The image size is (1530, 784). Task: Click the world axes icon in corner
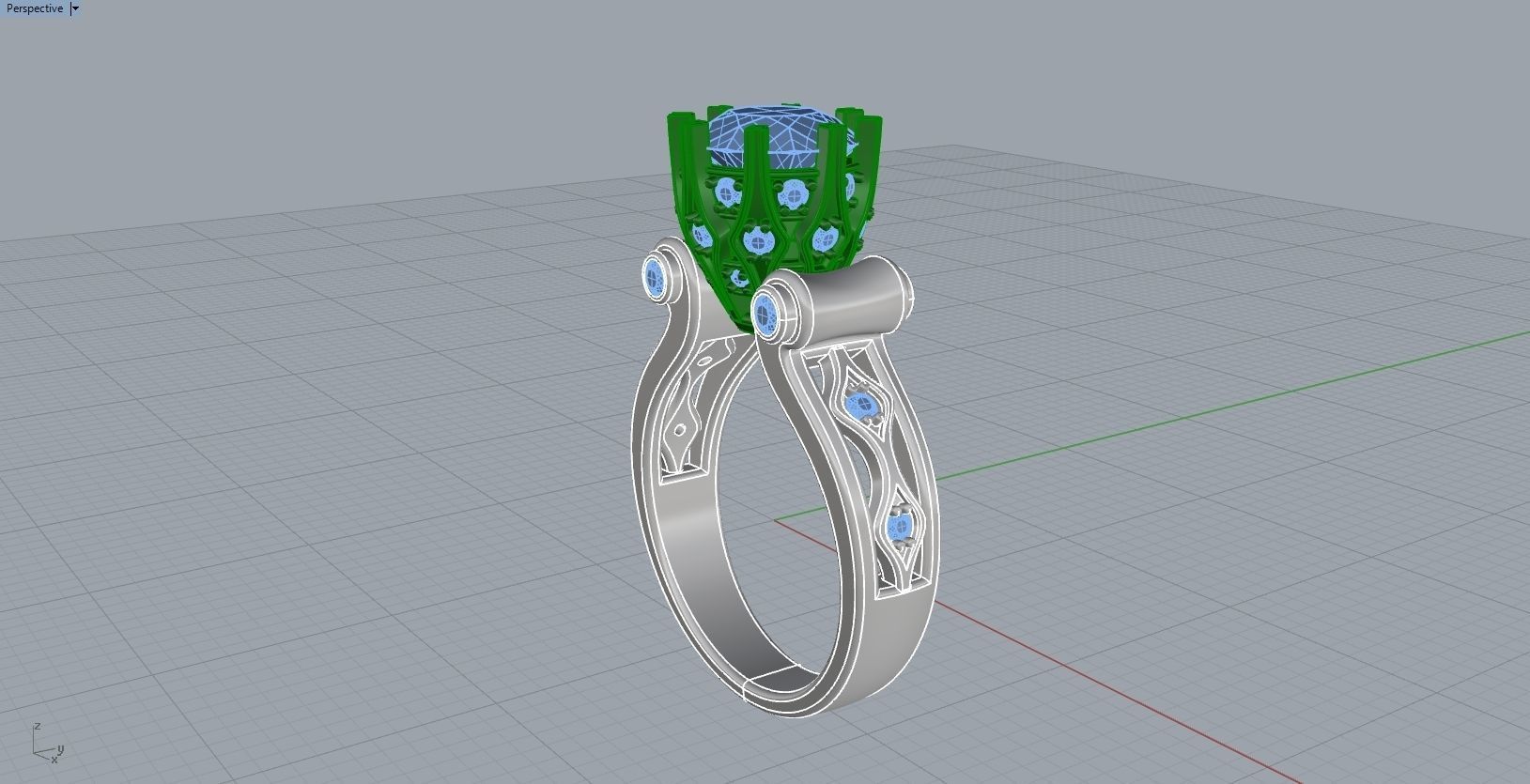click(x=47, y=744)
